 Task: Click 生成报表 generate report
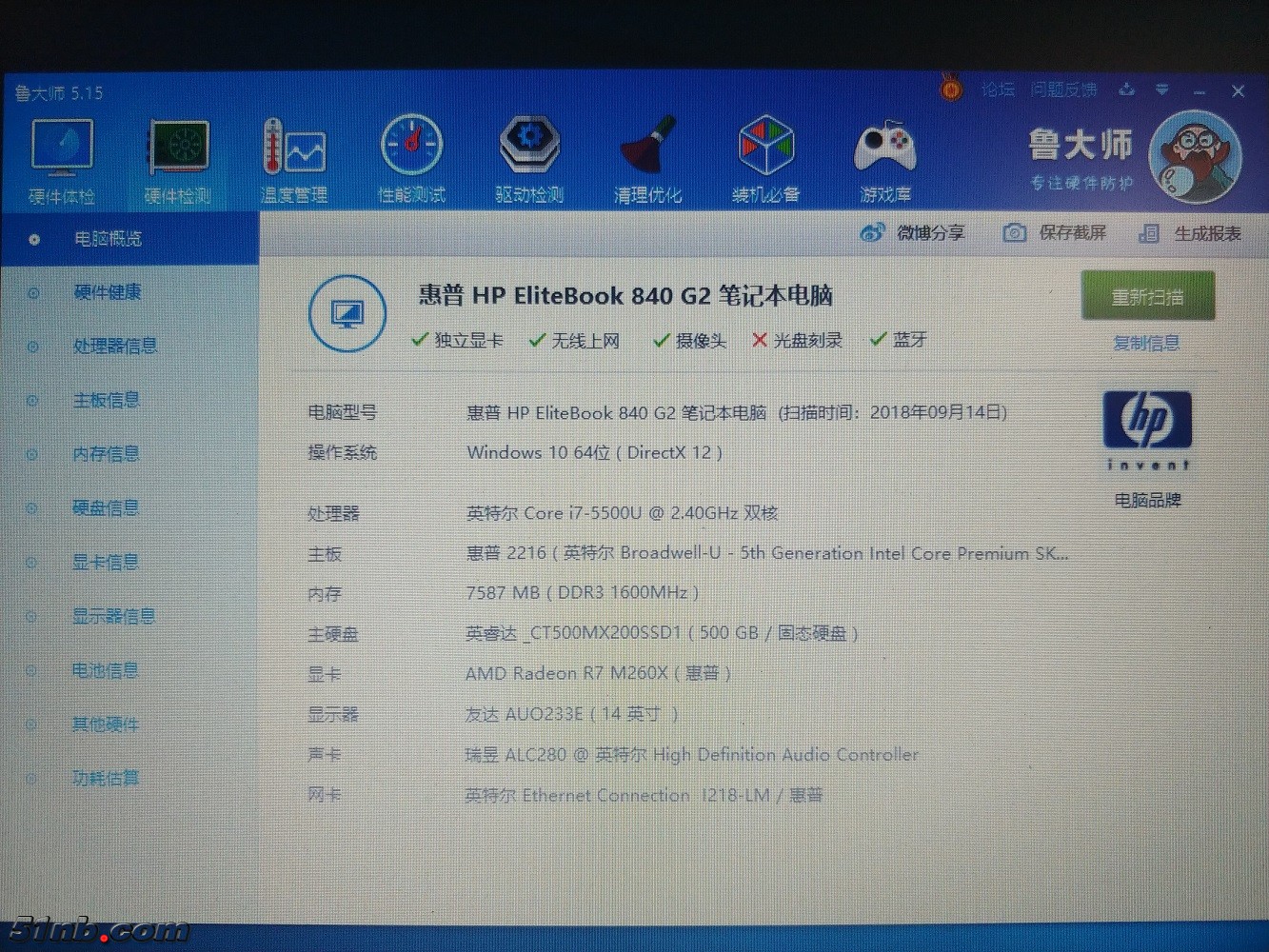(x=1190, y=233)
